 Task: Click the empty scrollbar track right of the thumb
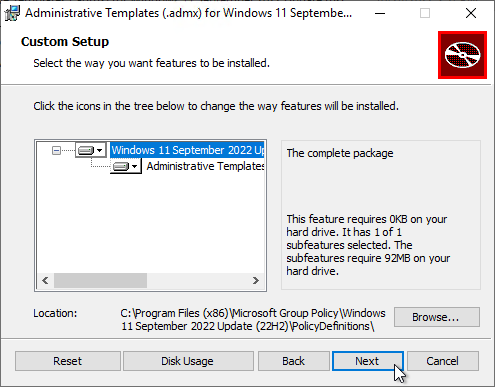[197, 280]
